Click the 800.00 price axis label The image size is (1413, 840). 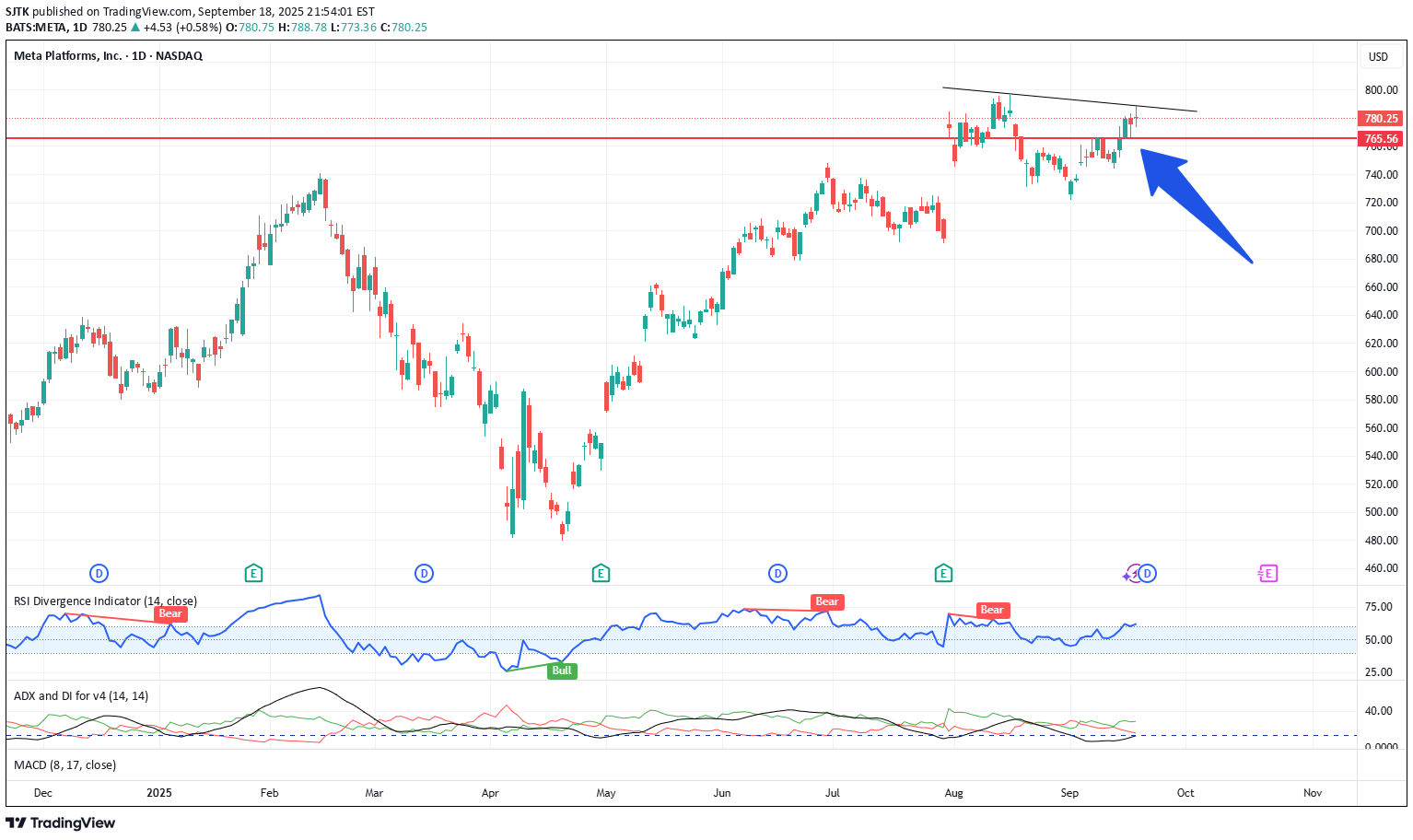point(1382,90)
